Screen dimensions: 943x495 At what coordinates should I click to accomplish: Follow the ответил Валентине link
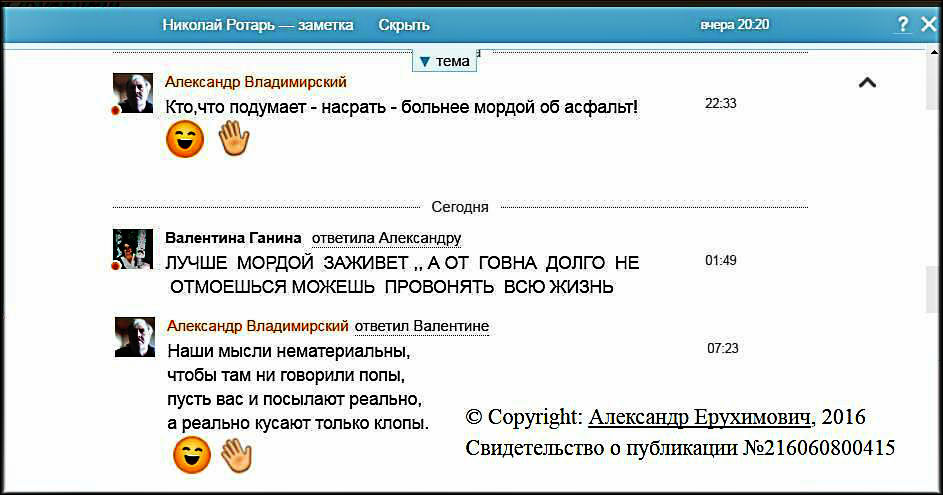[422, 327]
